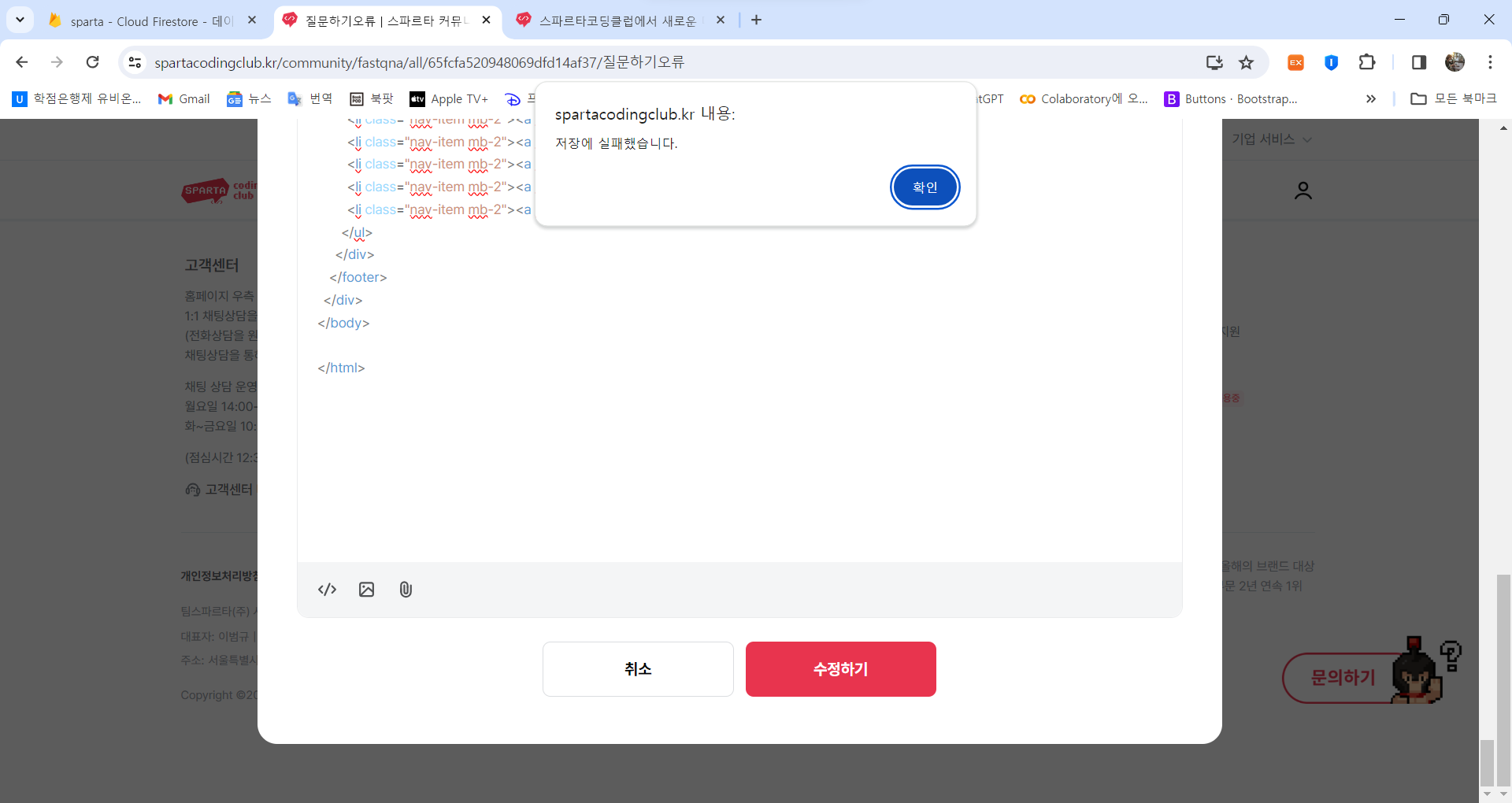This screenshot has height=803, width=1512.
Task: Open the Extensions puzzle icon
Action: (x=1367, y=62)
